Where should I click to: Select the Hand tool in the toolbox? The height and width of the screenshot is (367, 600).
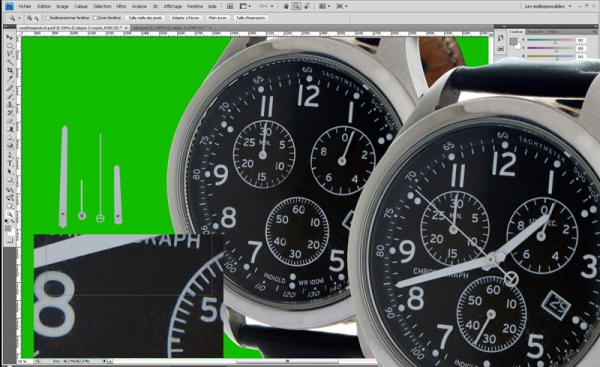pos(10,206)
